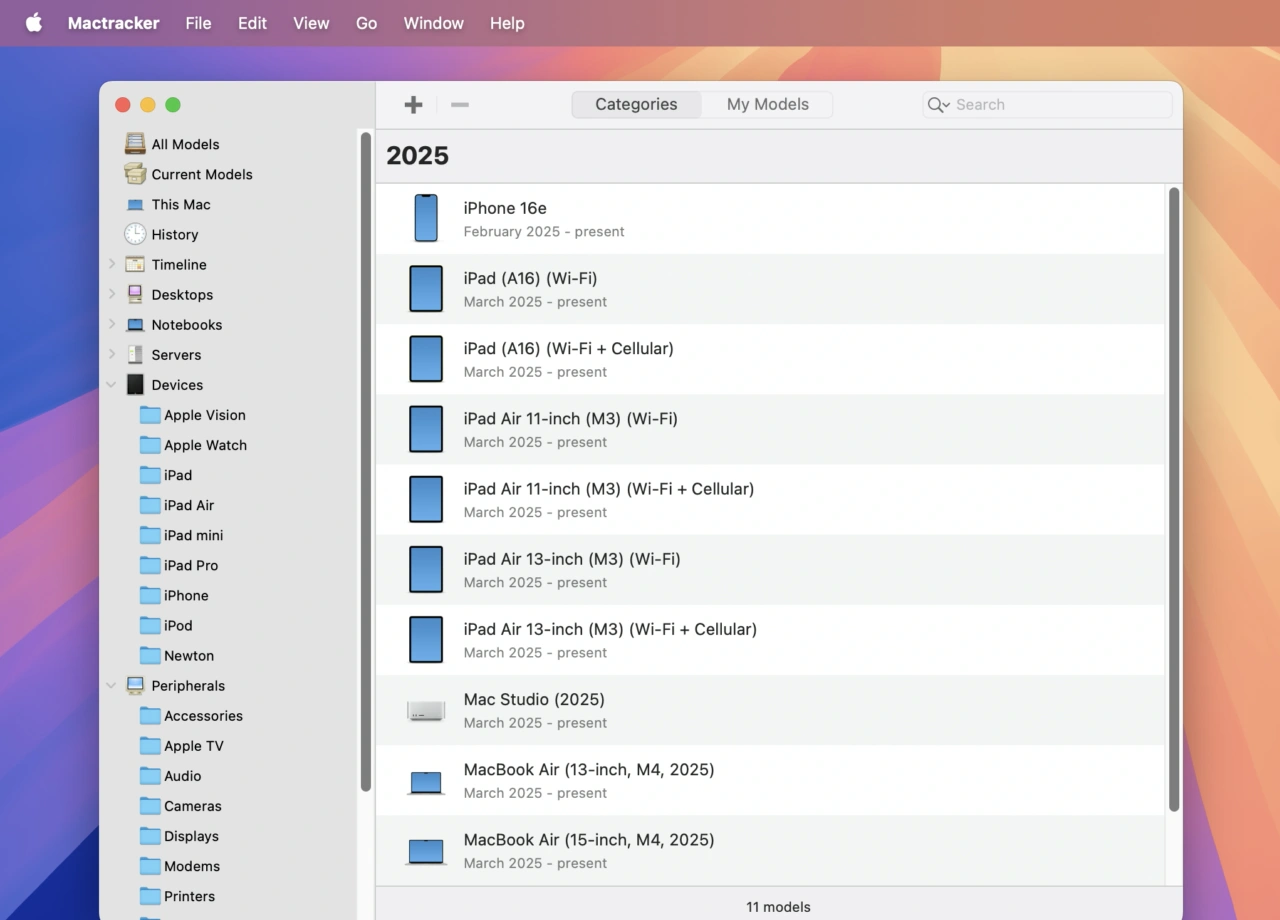Viewport: 1280px width, 920px height.
Task: Open the Current Models sidebar item
Action: pyautogui.click(x=201, y=174)
